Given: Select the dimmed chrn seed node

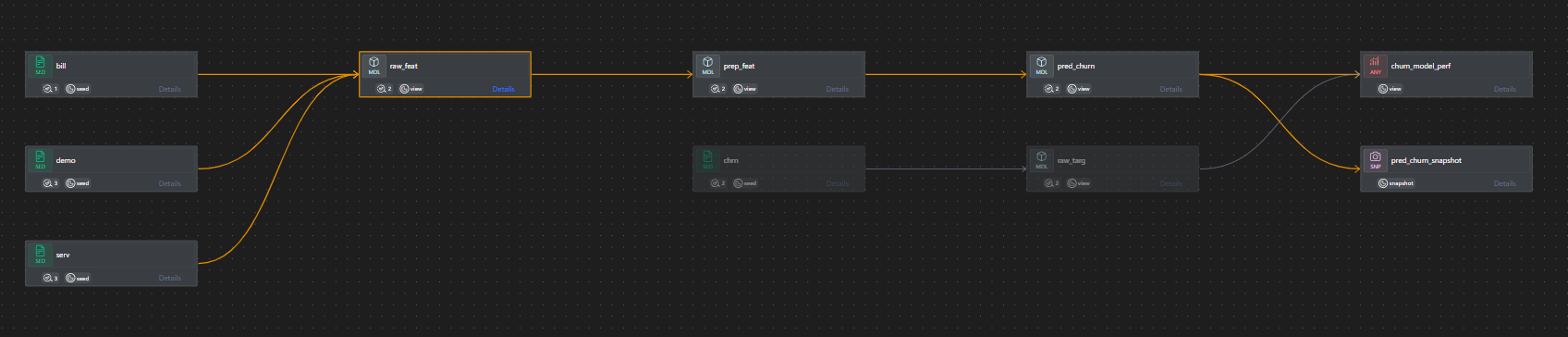Looking at the screenshot, I should coord(778,168).
